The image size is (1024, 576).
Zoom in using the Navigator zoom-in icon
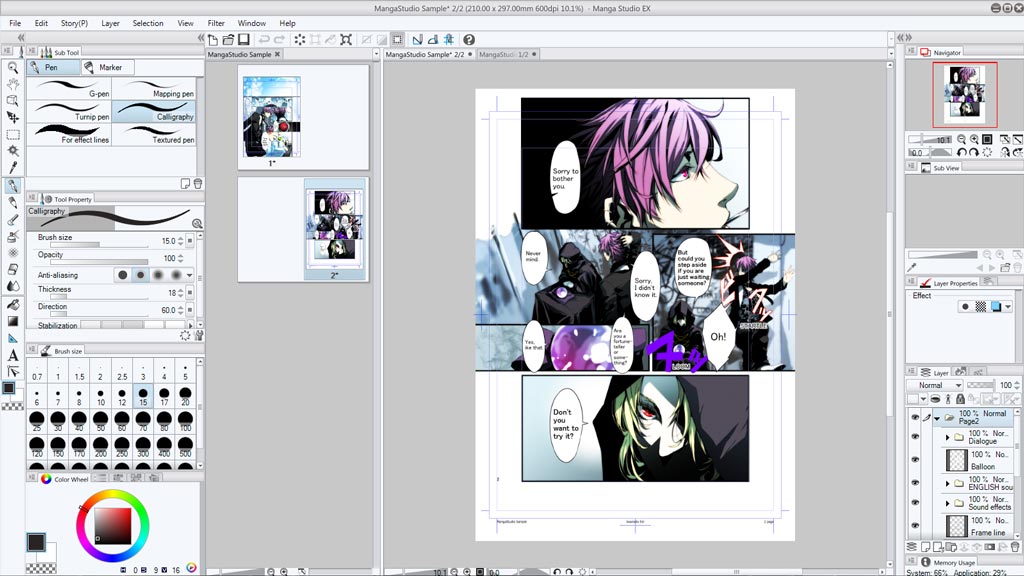(x=974, y=139)
